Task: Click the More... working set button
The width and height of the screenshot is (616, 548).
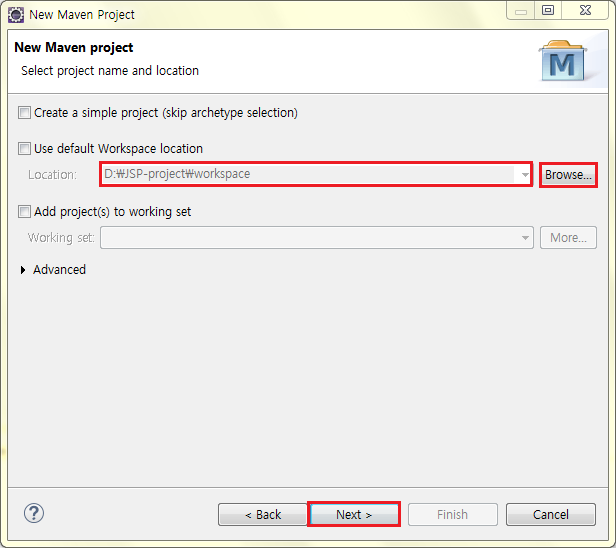Action: 568,237
